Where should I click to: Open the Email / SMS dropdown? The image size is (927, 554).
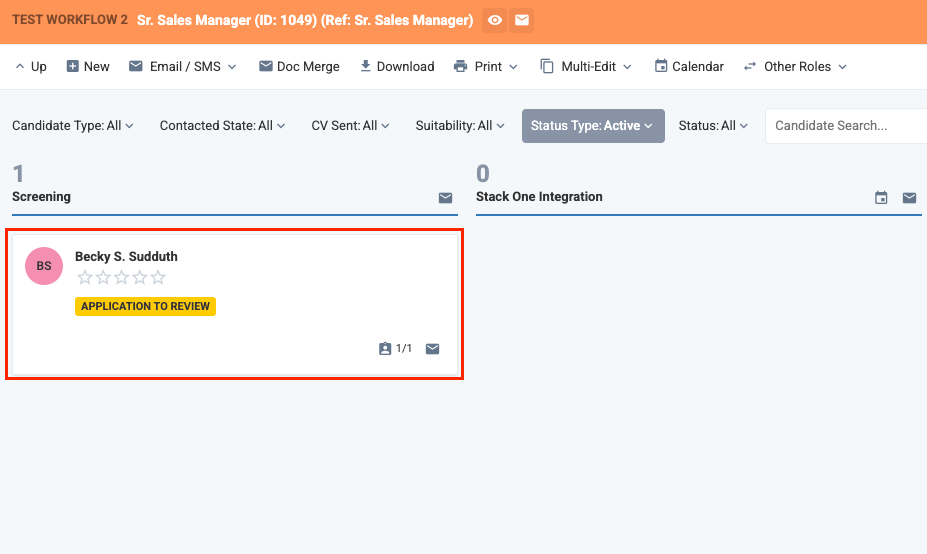(x=183, y=66)
